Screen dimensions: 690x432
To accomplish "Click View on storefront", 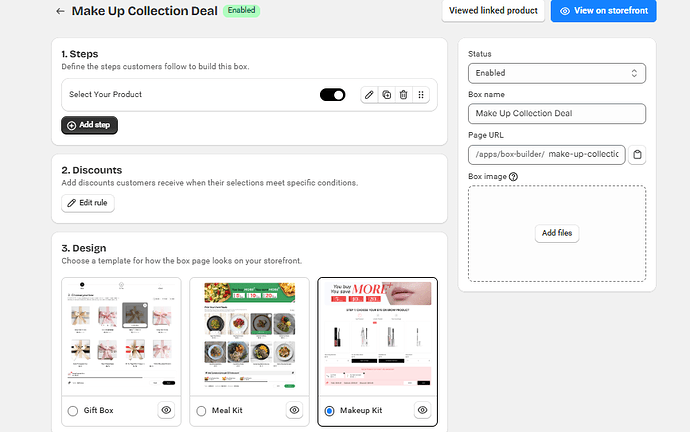I will click(603, 11).
